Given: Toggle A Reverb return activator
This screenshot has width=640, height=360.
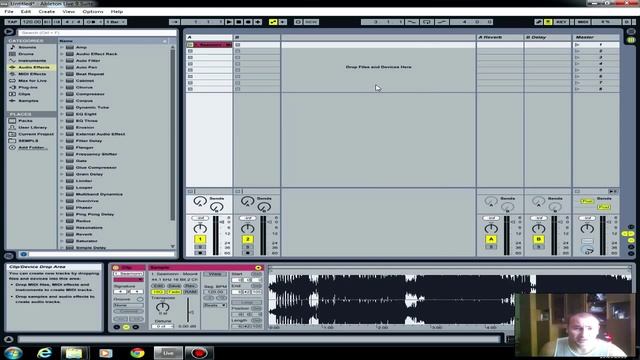Looking at the screenshot, I should coord(491,239).
